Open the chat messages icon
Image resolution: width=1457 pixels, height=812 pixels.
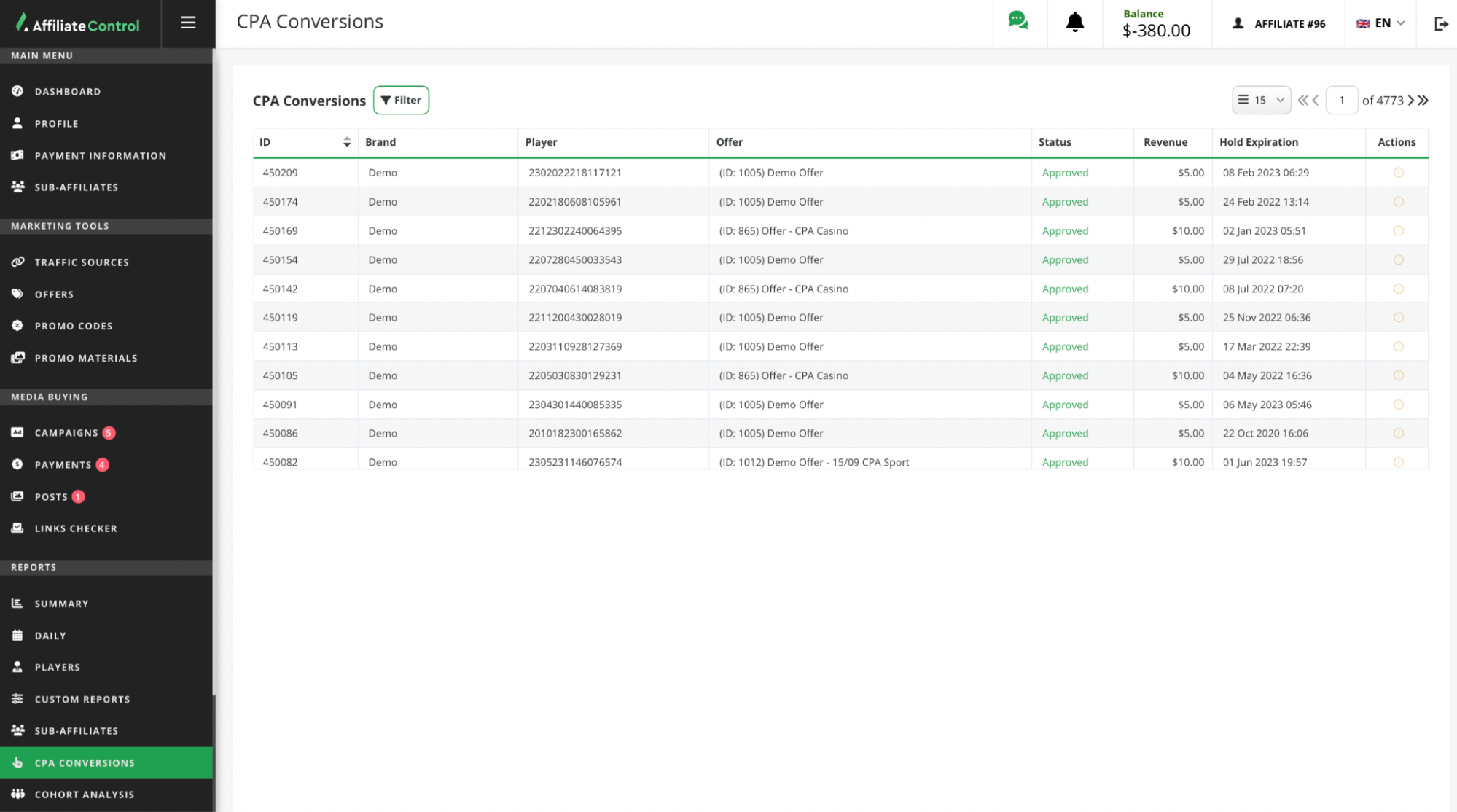(x=1018, y=21)
